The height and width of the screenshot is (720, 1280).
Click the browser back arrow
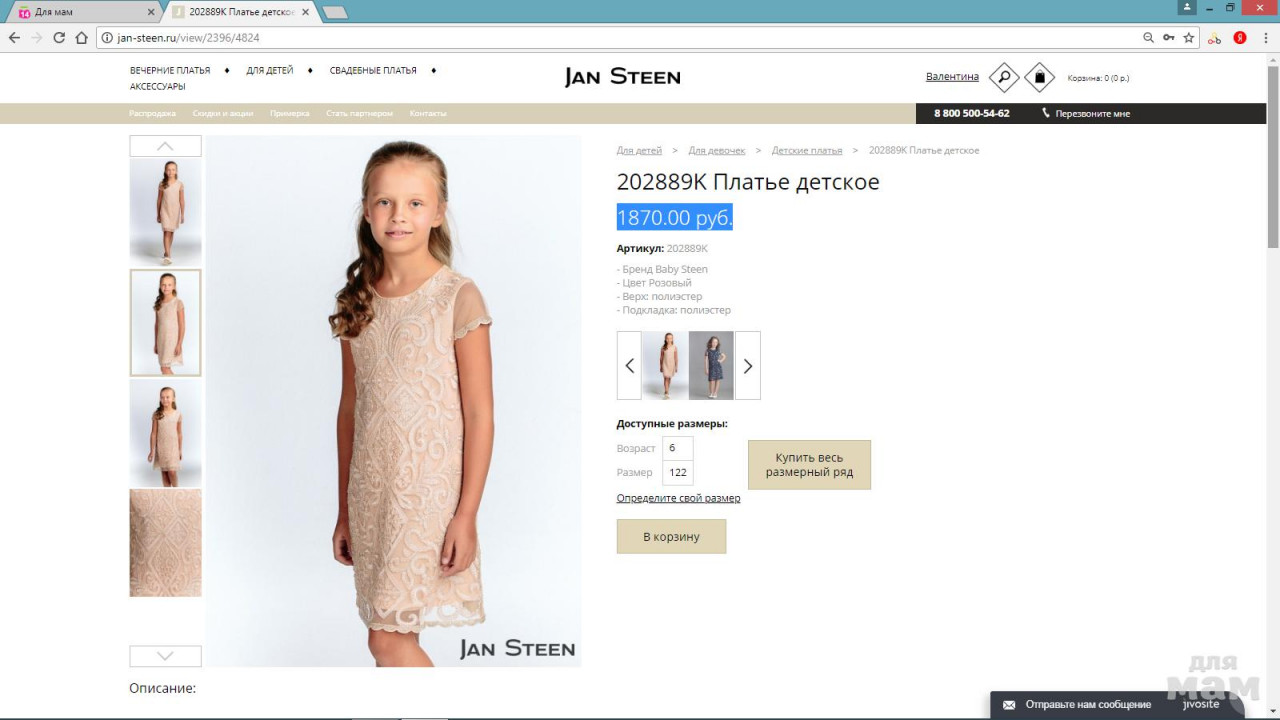pyautogui.click(x=14, y=38)
